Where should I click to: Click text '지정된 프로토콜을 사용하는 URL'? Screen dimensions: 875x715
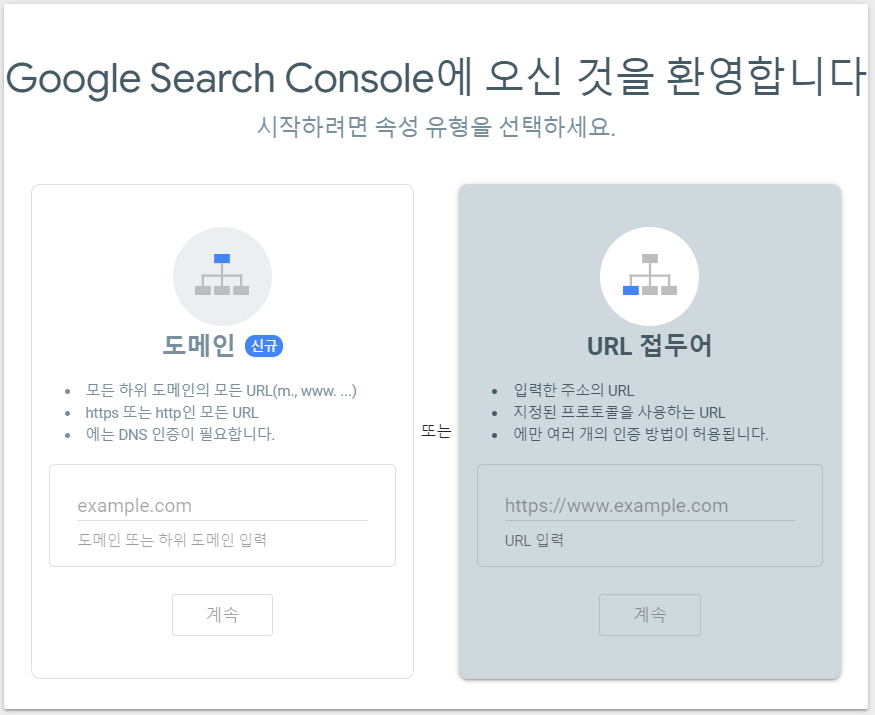click(x=619, y=412)
